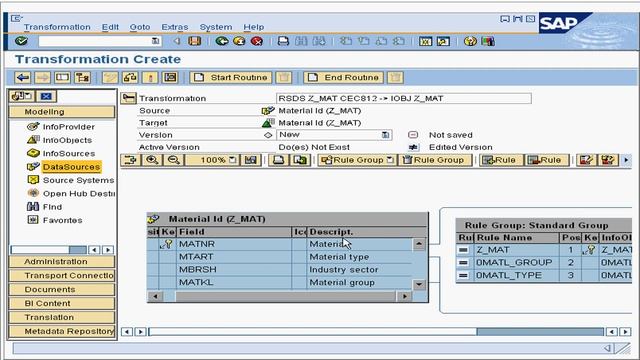Open the Extras menu
This screenshot has width=640, height=360.
pyautogui.click(x=175, y=27)
